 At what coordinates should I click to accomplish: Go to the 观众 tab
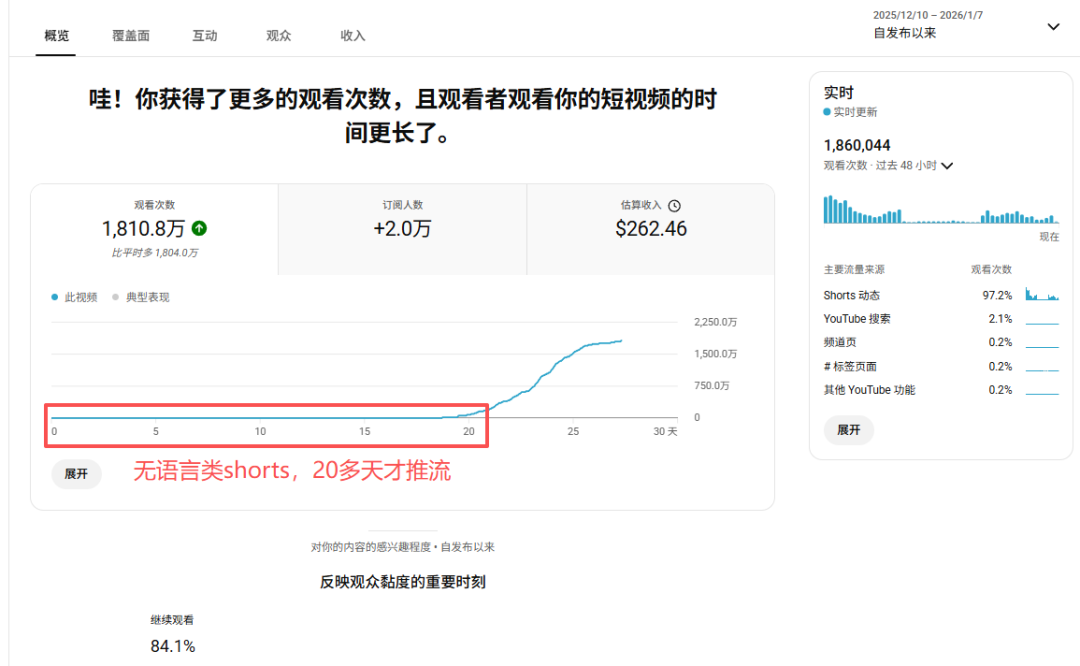coord(278,36)
